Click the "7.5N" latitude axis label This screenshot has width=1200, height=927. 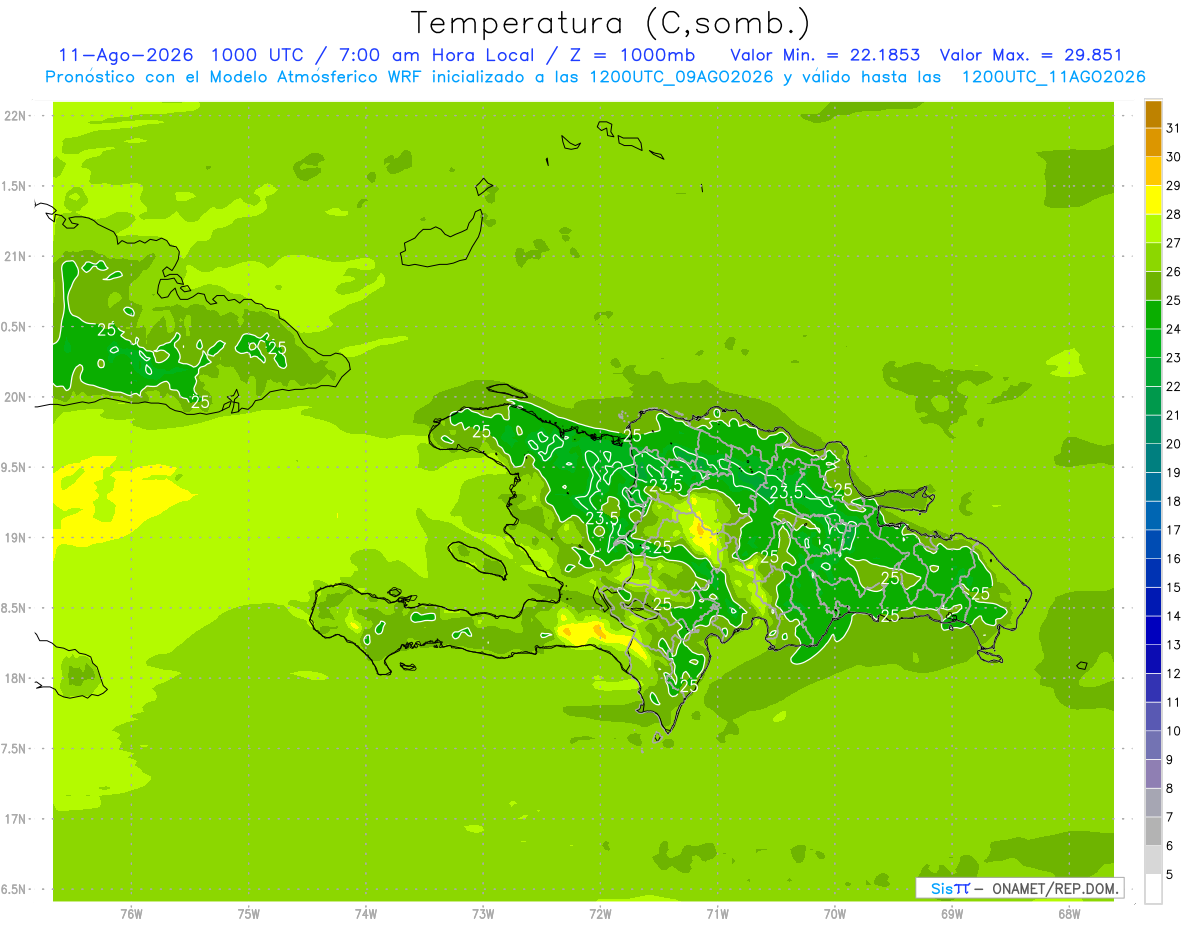coord(14,749)
